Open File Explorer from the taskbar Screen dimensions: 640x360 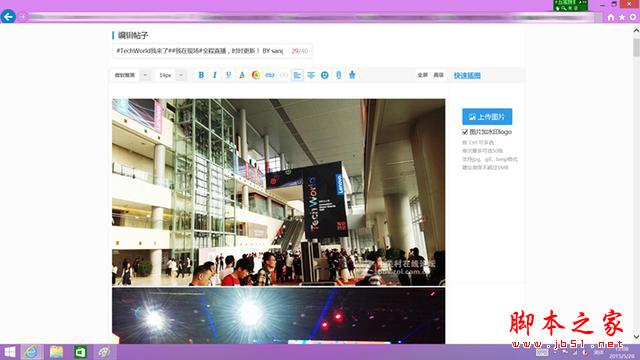click(x=56, y=352)
